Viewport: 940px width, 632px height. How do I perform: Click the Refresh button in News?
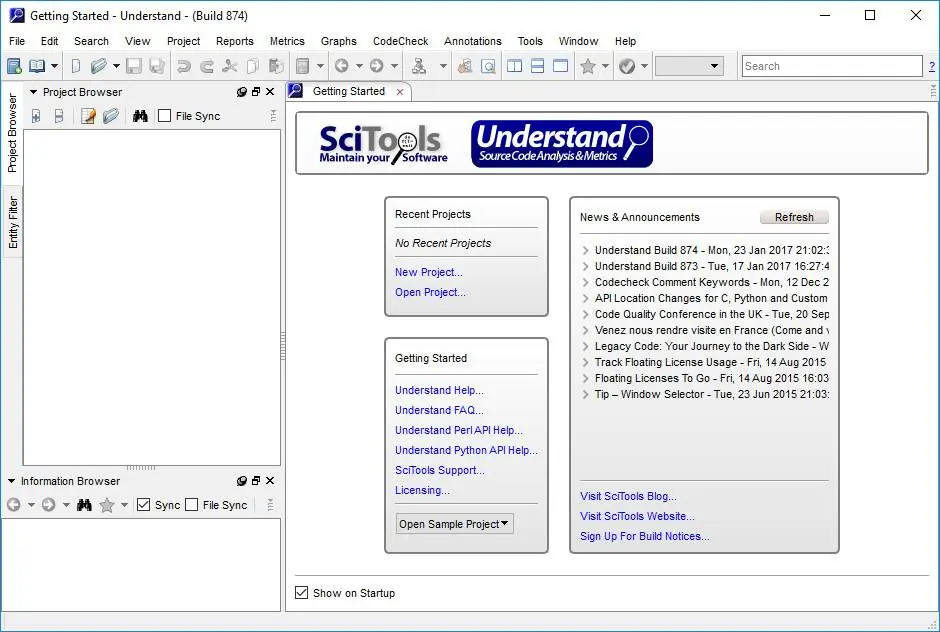[x=794, y=217]
